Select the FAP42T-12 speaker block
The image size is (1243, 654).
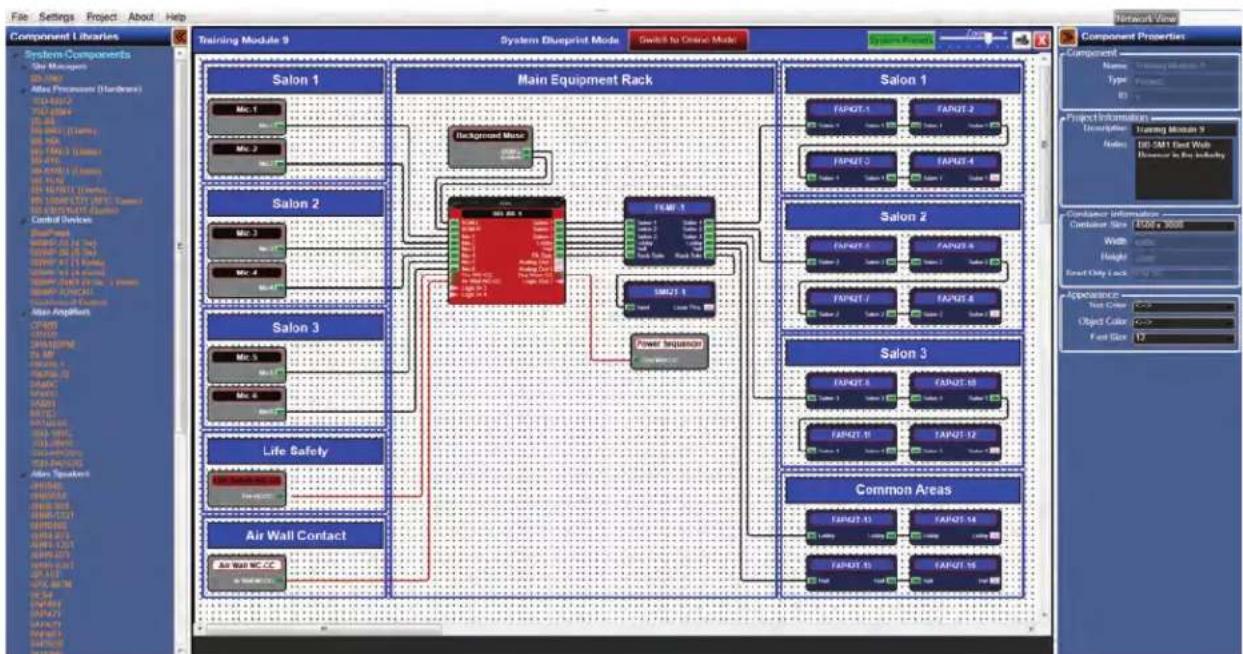(x=956, y=443)
